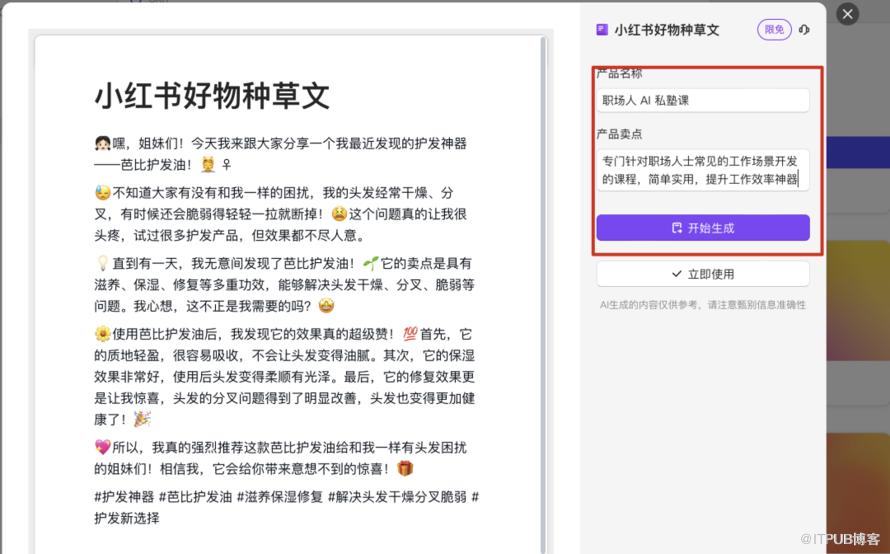The height and width of the screenshot is (554, 890).
Task: Click the headset support icon
Action: 804,30
